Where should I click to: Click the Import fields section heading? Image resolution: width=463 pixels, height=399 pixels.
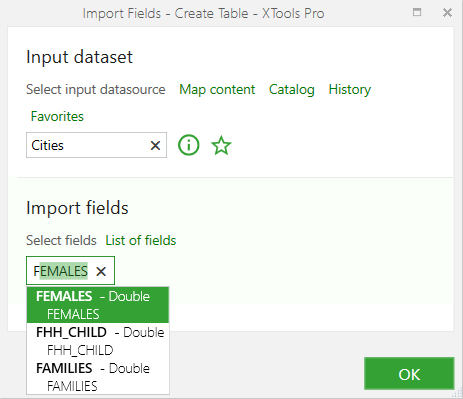click(x=77, y=208)
